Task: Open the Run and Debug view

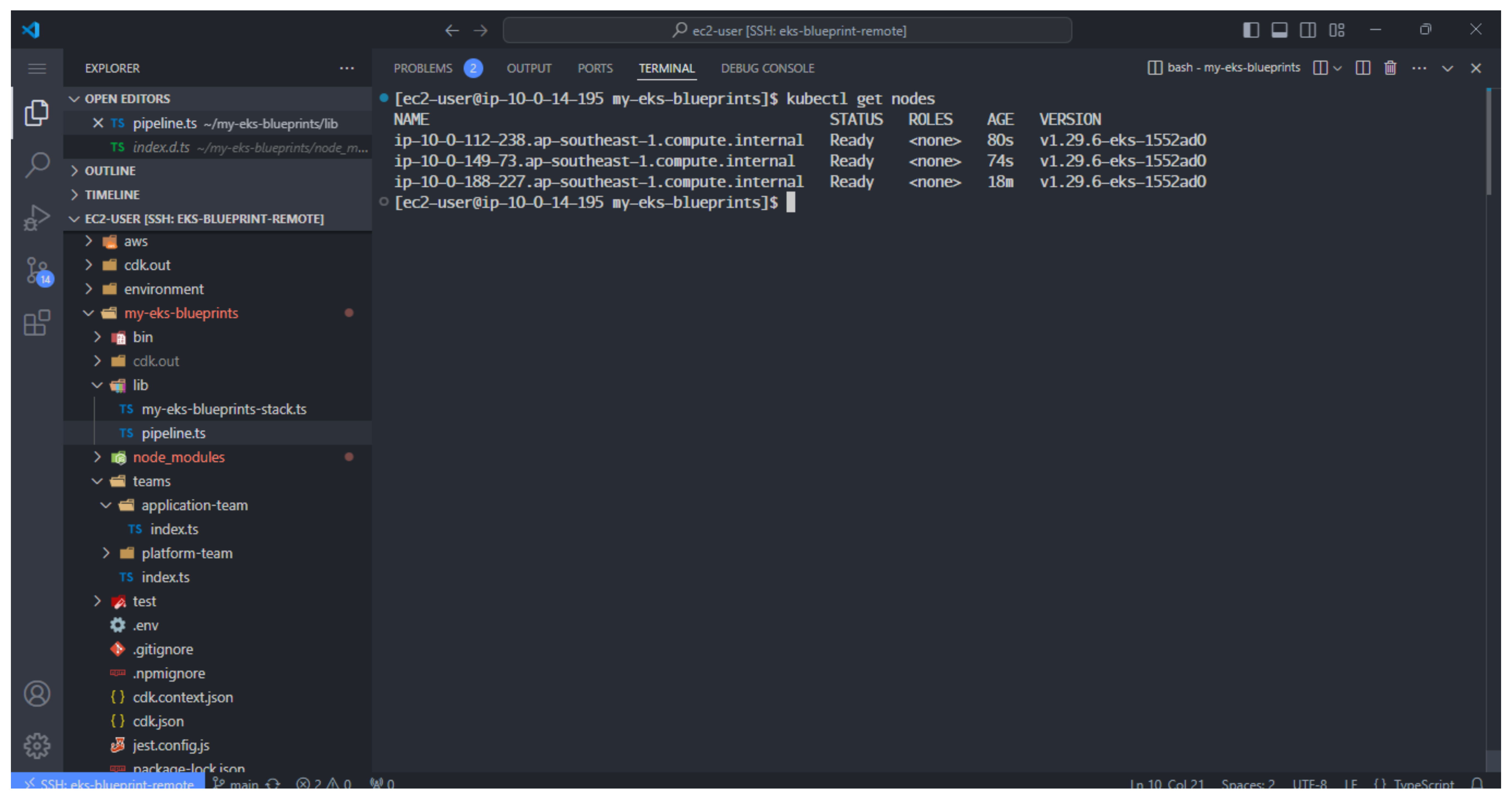Action: [x=37, y=217]
